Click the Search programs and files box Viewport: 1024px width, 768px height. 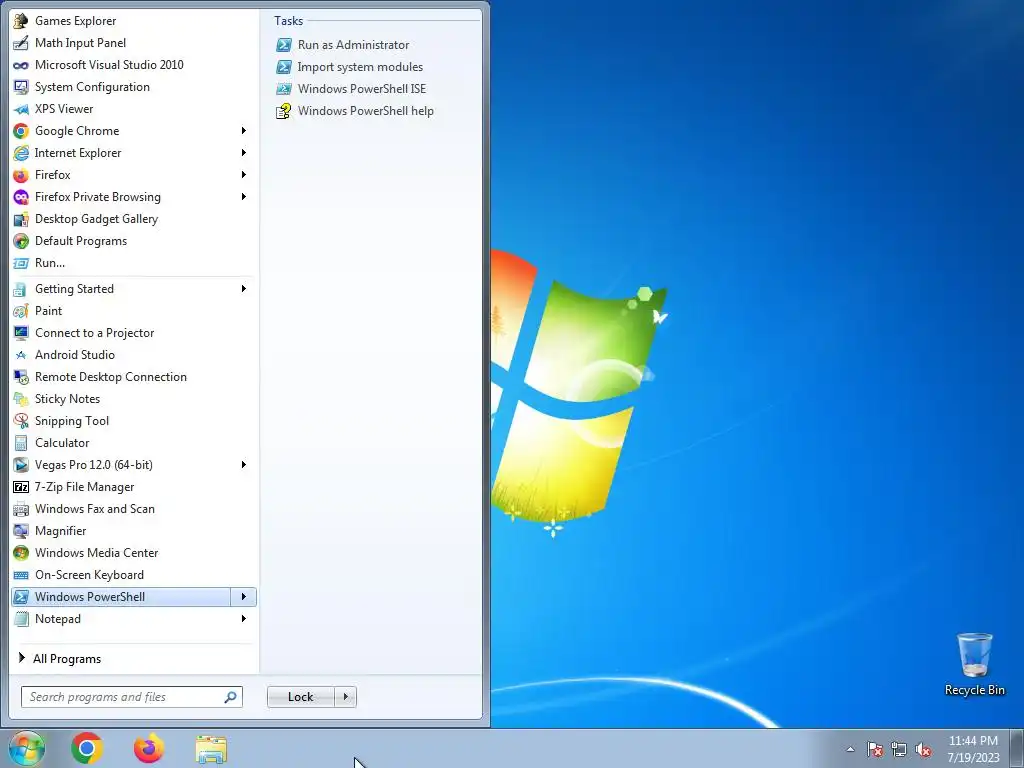coord(131,697)
